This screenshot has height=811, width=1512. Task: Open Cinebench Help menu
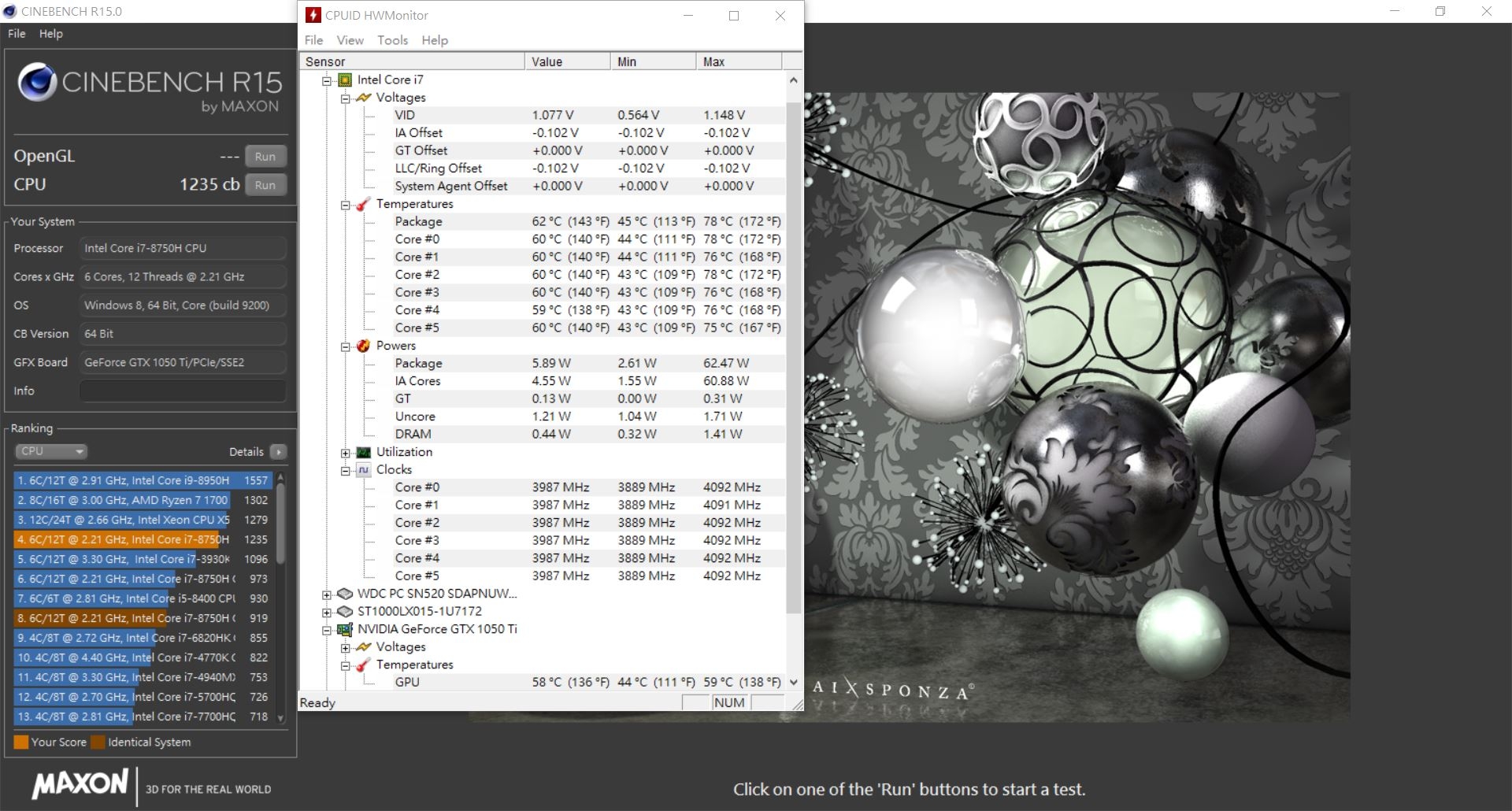[51, 34]
